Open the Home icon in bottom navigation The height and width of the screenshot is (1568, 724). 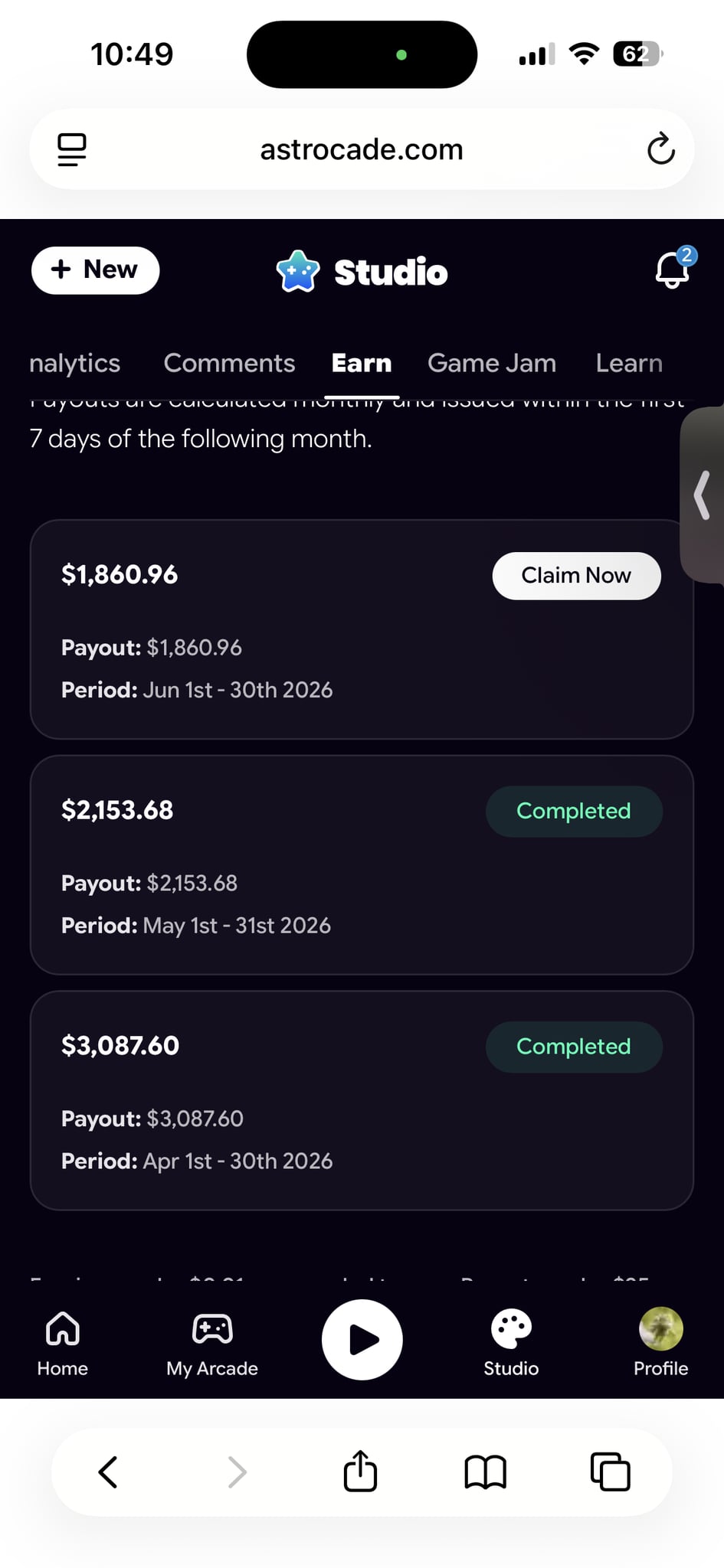[63, 1328]
